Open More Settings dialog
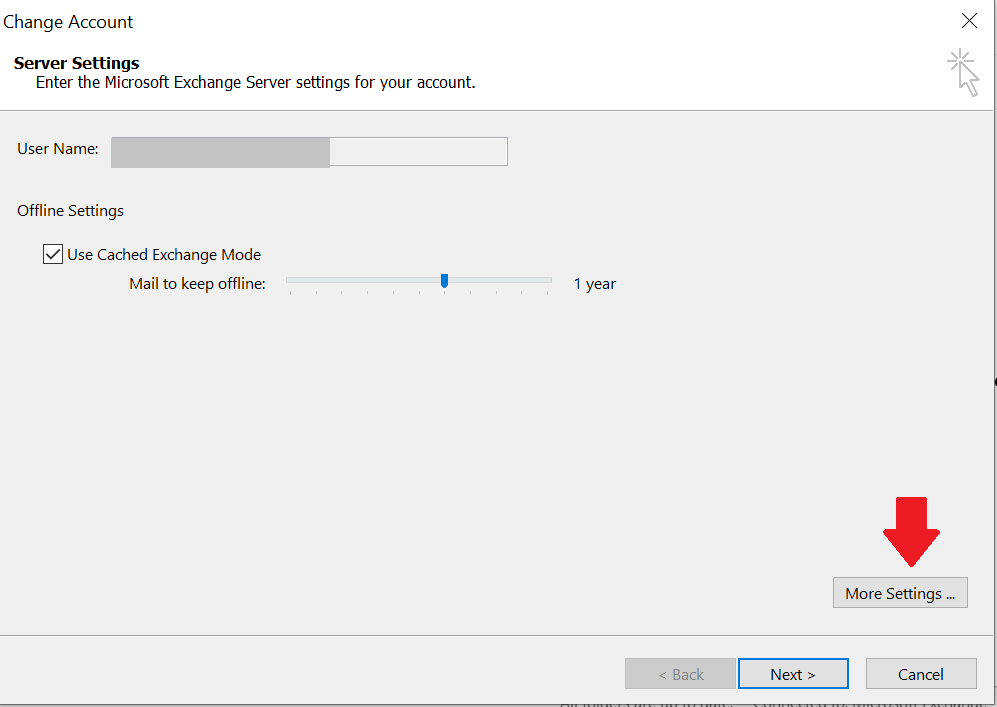 [x=899, y=592]
